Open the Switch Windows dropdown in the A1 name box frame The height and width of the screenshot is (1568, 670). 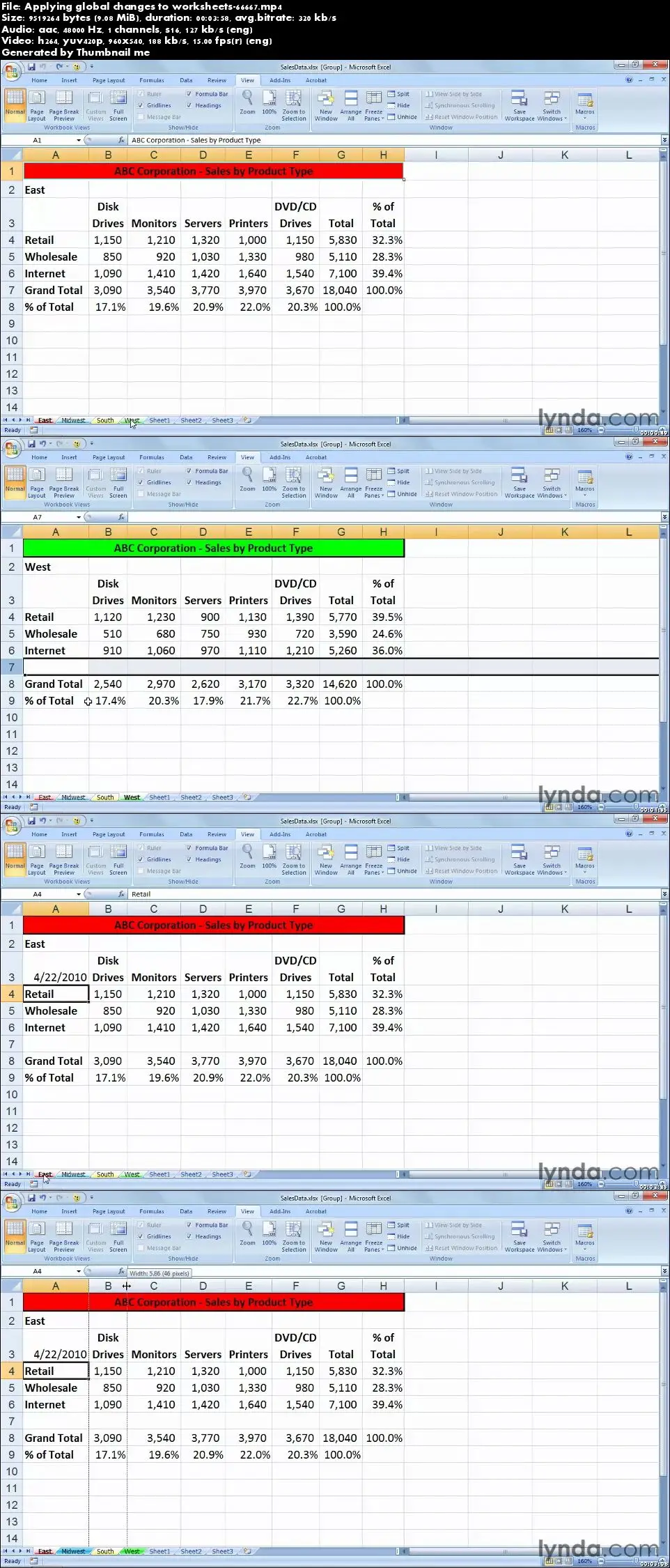pos(552,105)
